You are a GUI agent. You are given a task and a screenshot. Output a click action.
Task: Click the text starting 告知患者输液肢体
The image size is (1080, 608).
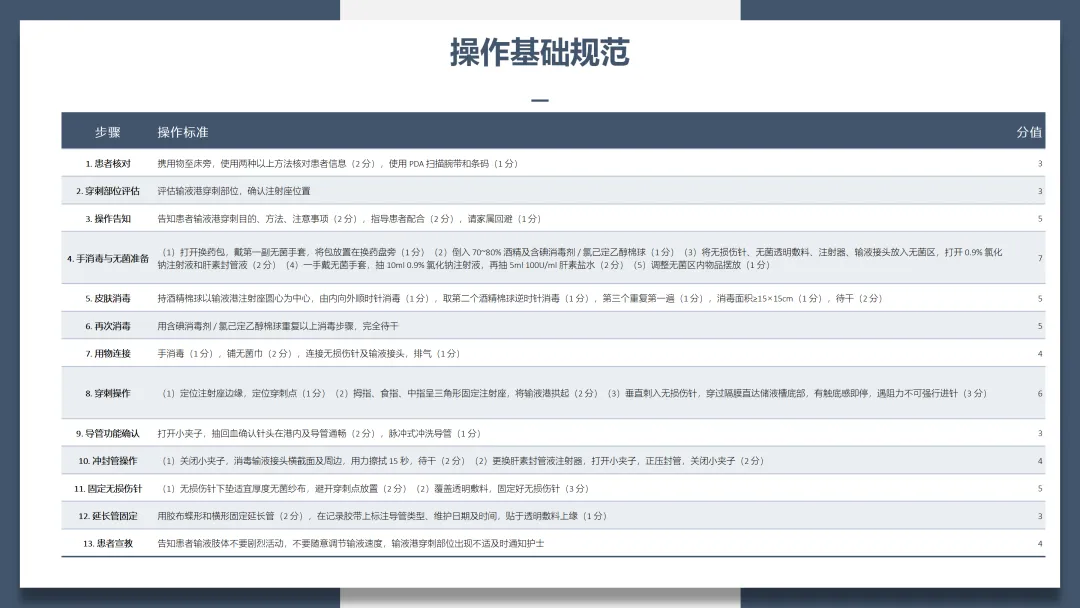point(351,544)
